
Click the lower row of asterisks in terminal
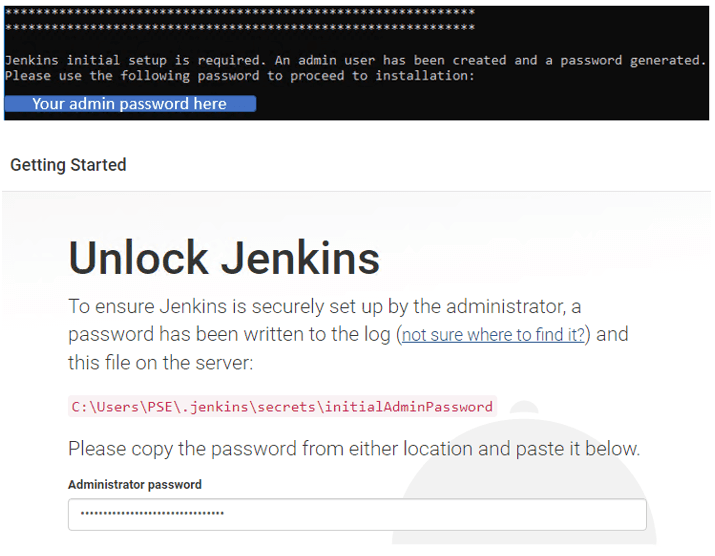click(x=240, y=28)
